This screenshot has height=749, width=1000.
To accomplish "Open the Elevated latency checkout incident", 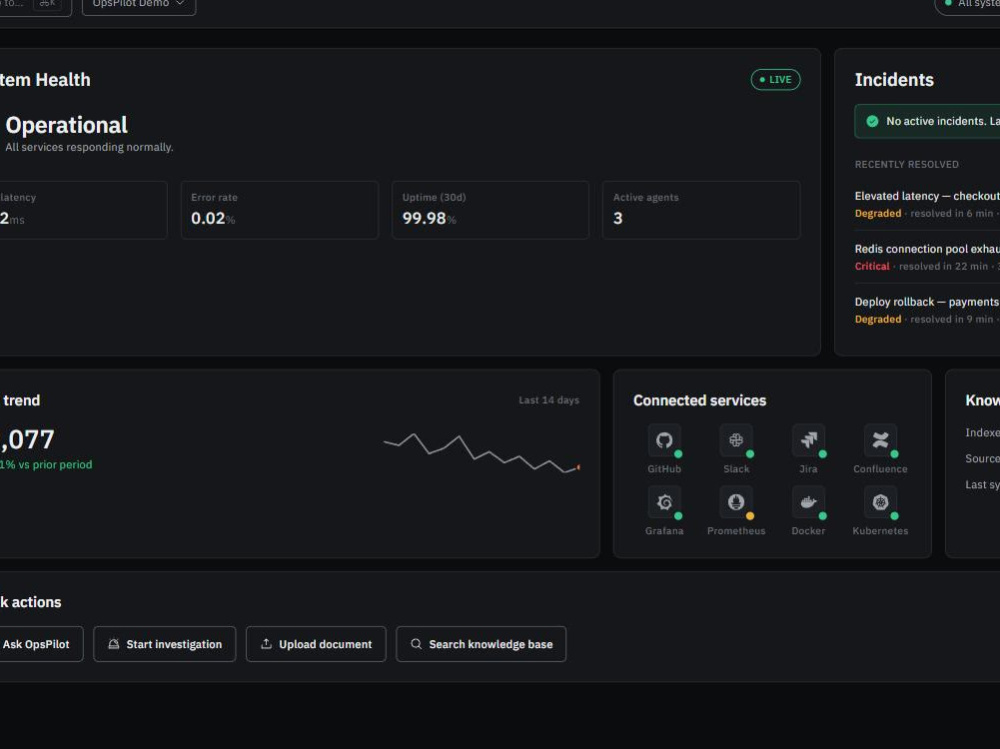I will pos(927,204).
